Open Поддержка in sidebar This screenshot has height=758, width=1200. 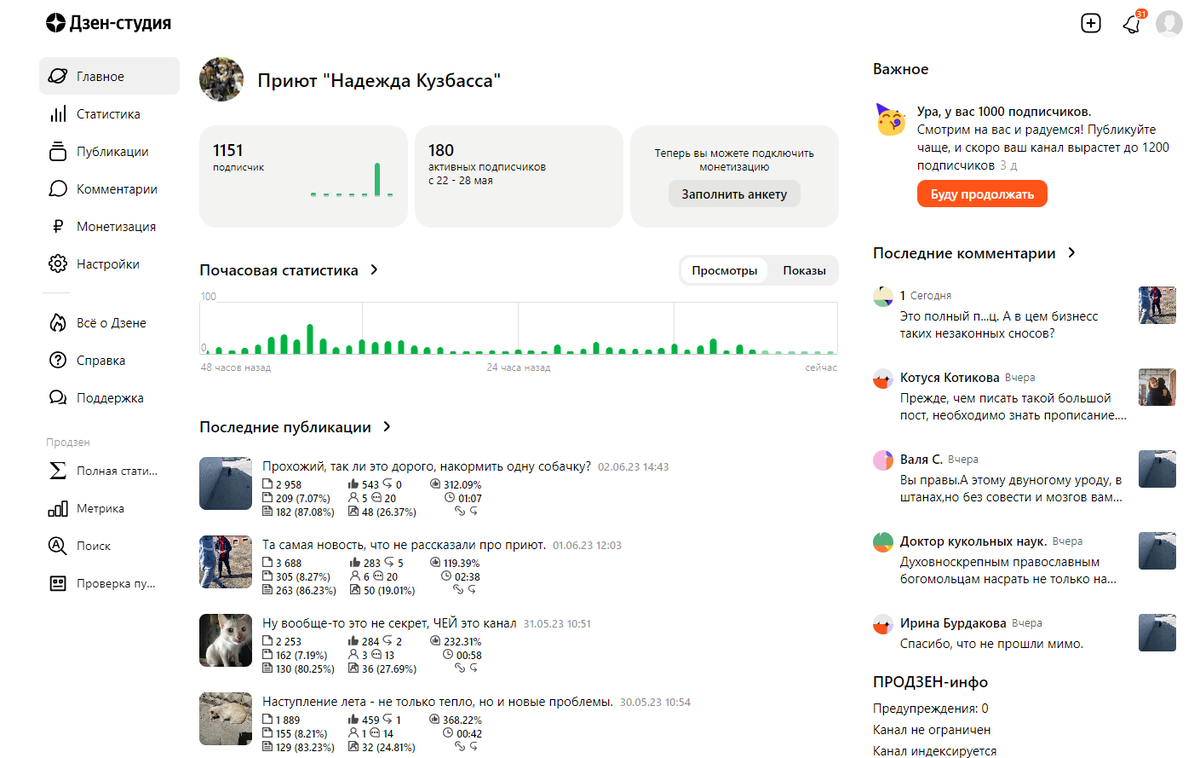[110, 398]
